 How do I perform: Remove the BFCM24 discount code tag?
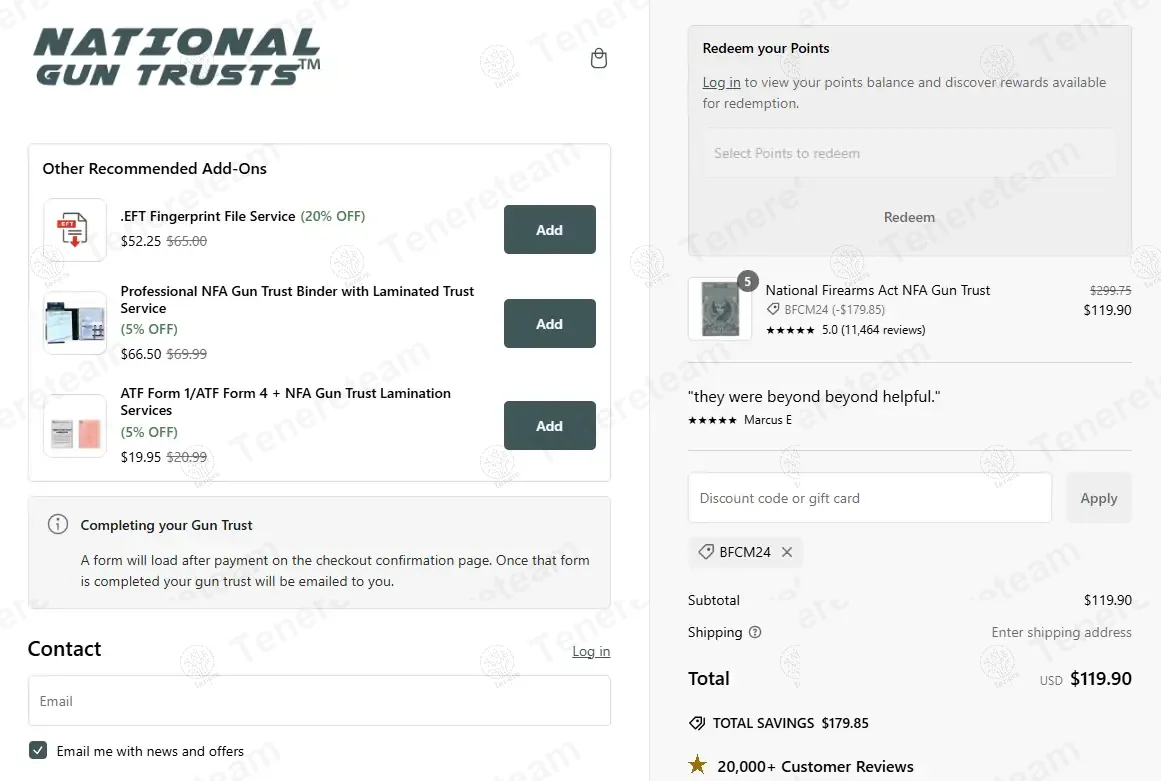[787, 552]
